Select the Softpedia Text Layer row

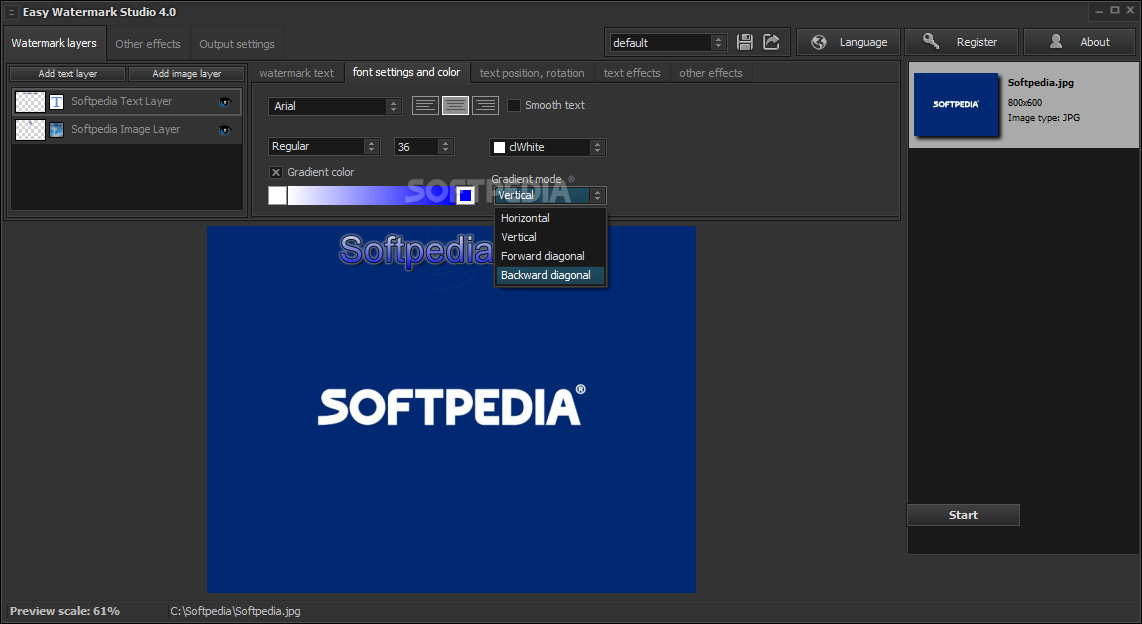tap(127, 102)
